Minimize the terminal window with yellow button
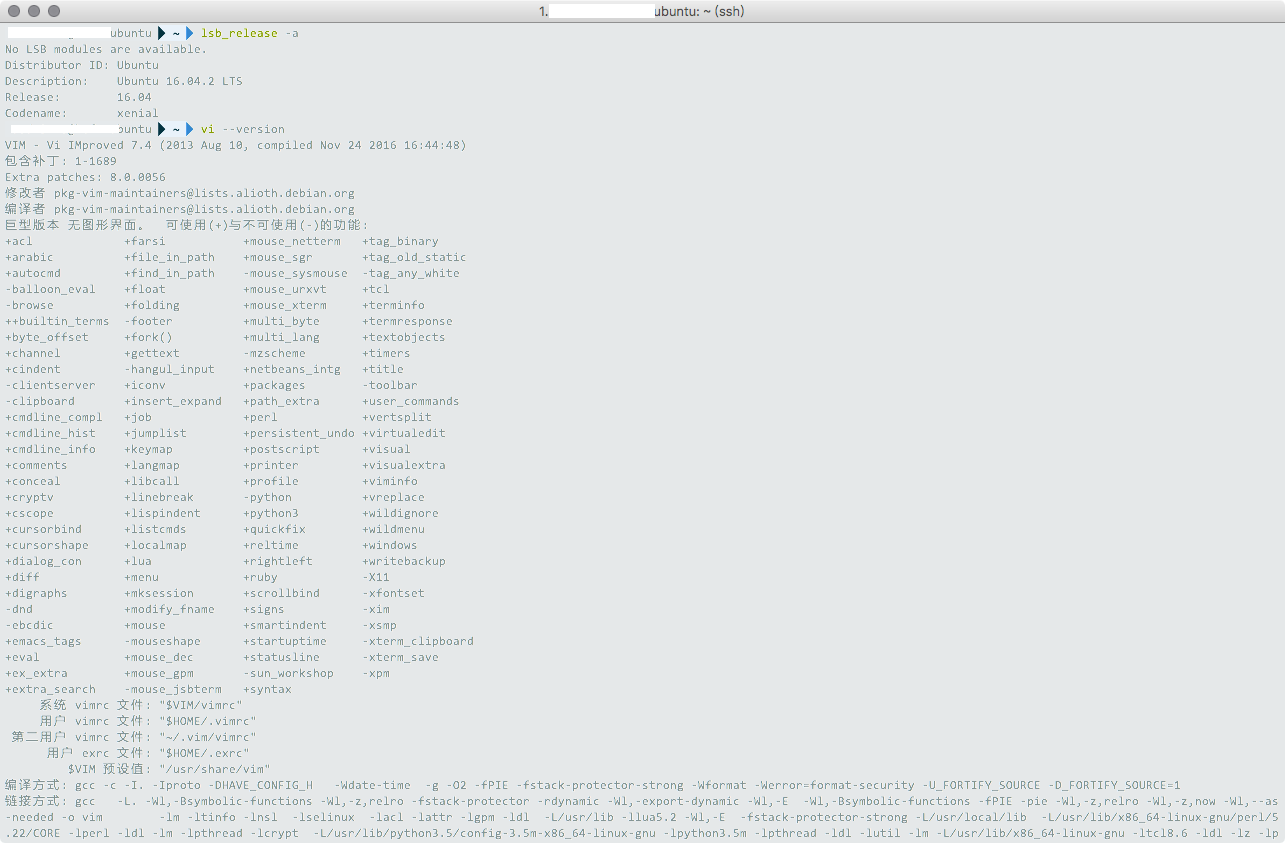The image size is (1285, 843). [x=34, y=11]
